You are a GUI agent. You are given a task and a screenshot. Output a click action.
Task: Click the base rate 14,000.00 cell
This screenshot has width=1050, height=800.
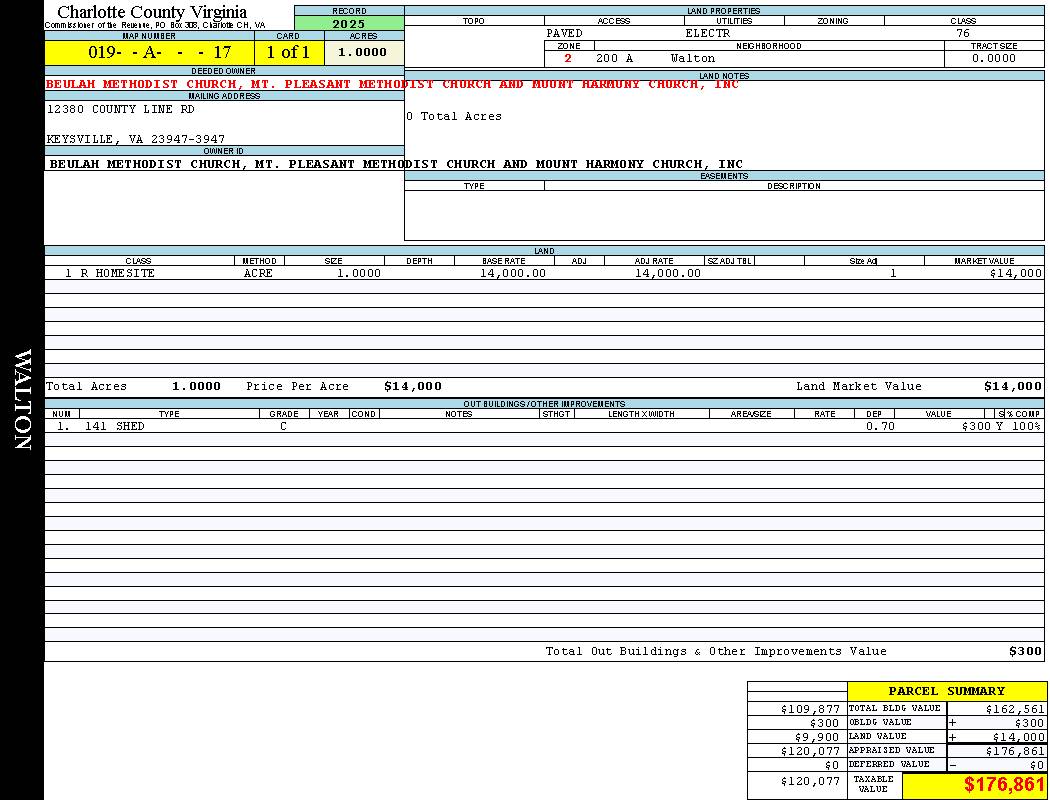pyautogui.click(x=512, y=273)
